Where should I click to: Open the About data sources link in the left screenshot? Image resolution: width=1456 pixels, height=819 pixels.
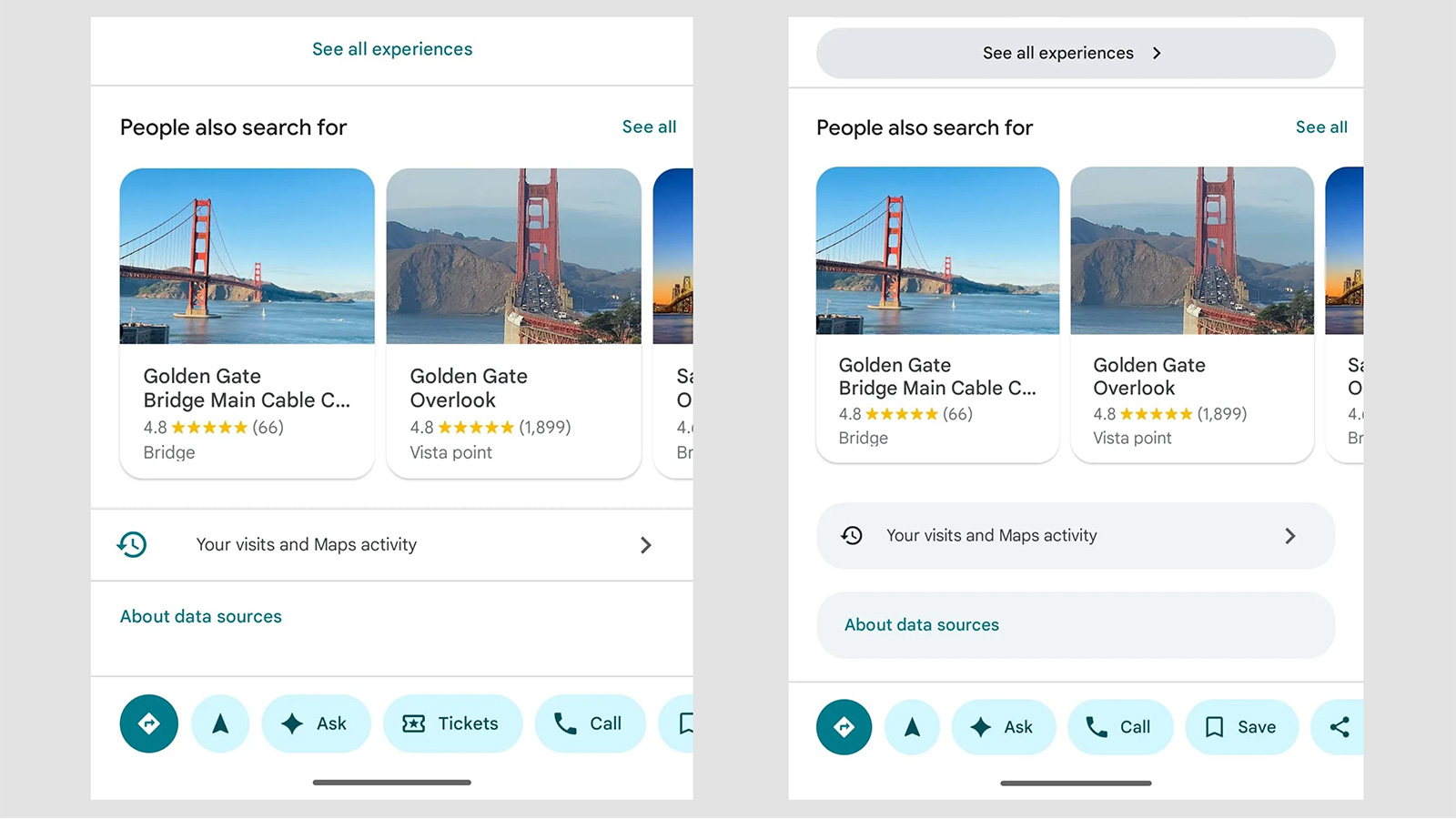click(x=201, y=616)
